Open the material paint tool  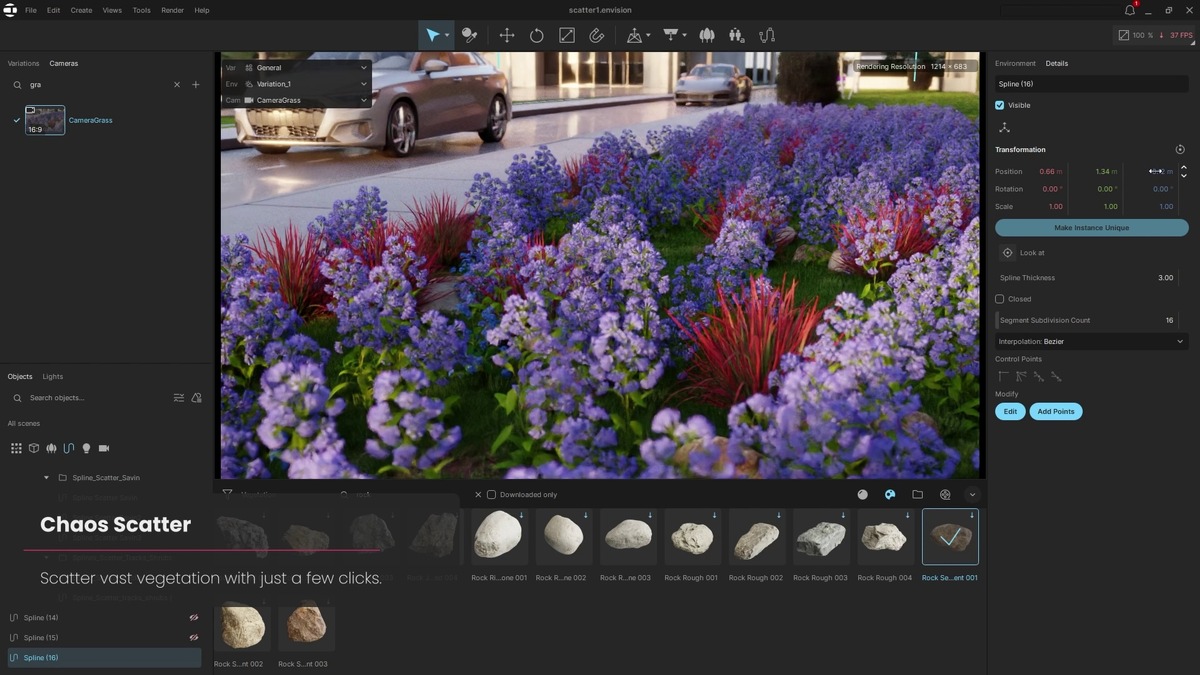click(468, 35)
